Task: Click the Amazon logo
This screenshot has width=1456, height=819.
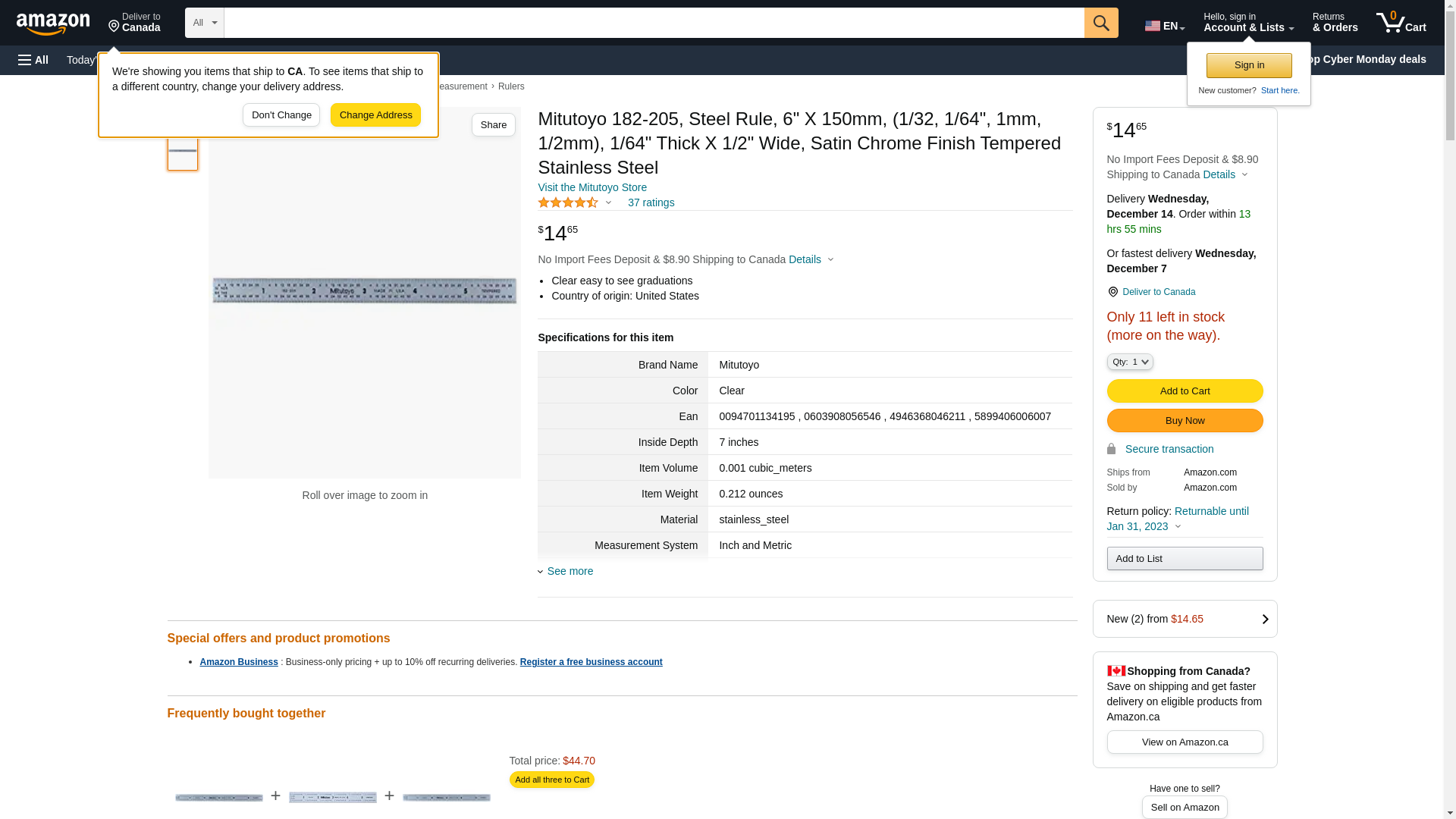Action: pos(53,24)
